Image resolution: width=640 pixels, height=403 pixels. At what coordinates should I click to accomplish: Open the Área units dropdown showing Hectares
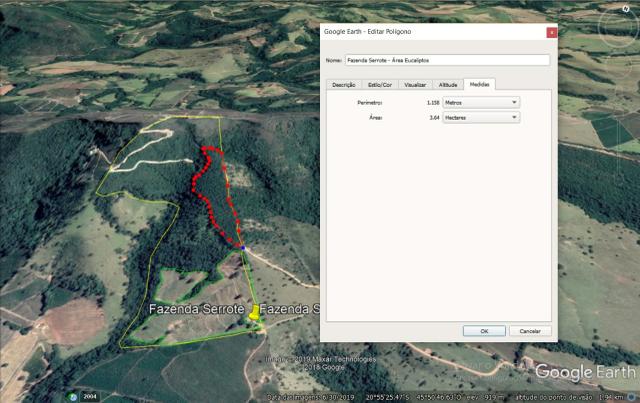(x=481, y=117)
